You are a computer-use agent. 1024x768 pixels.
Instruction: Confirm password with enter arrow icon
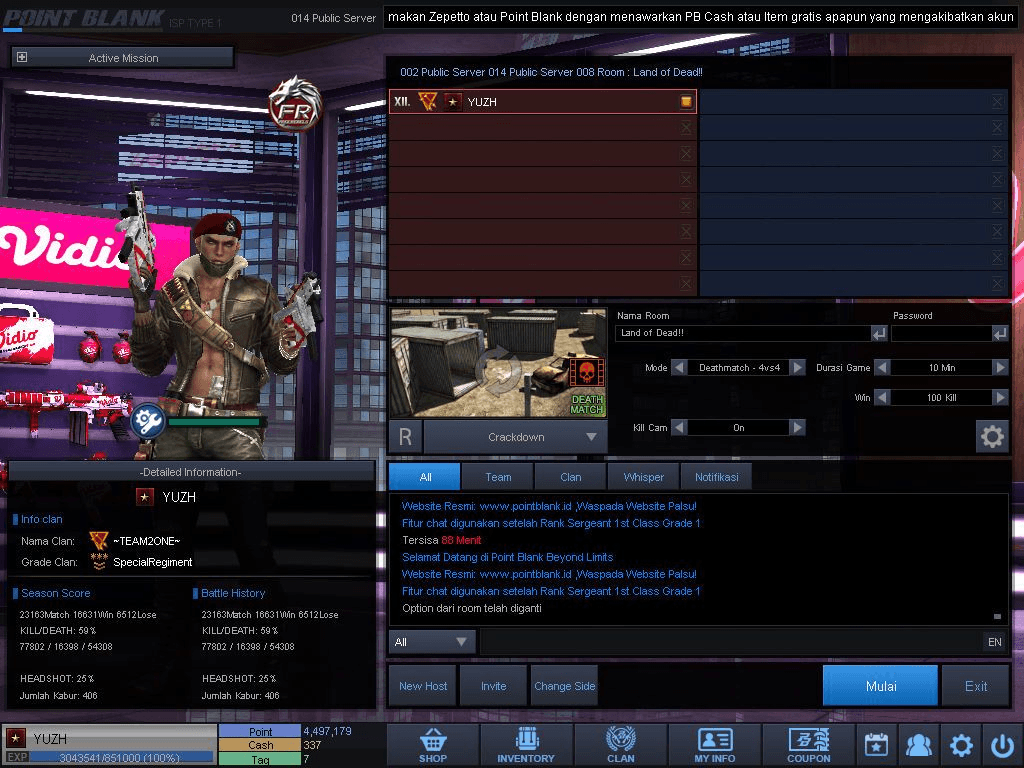pyautogui.click(x=1000, y=334)
